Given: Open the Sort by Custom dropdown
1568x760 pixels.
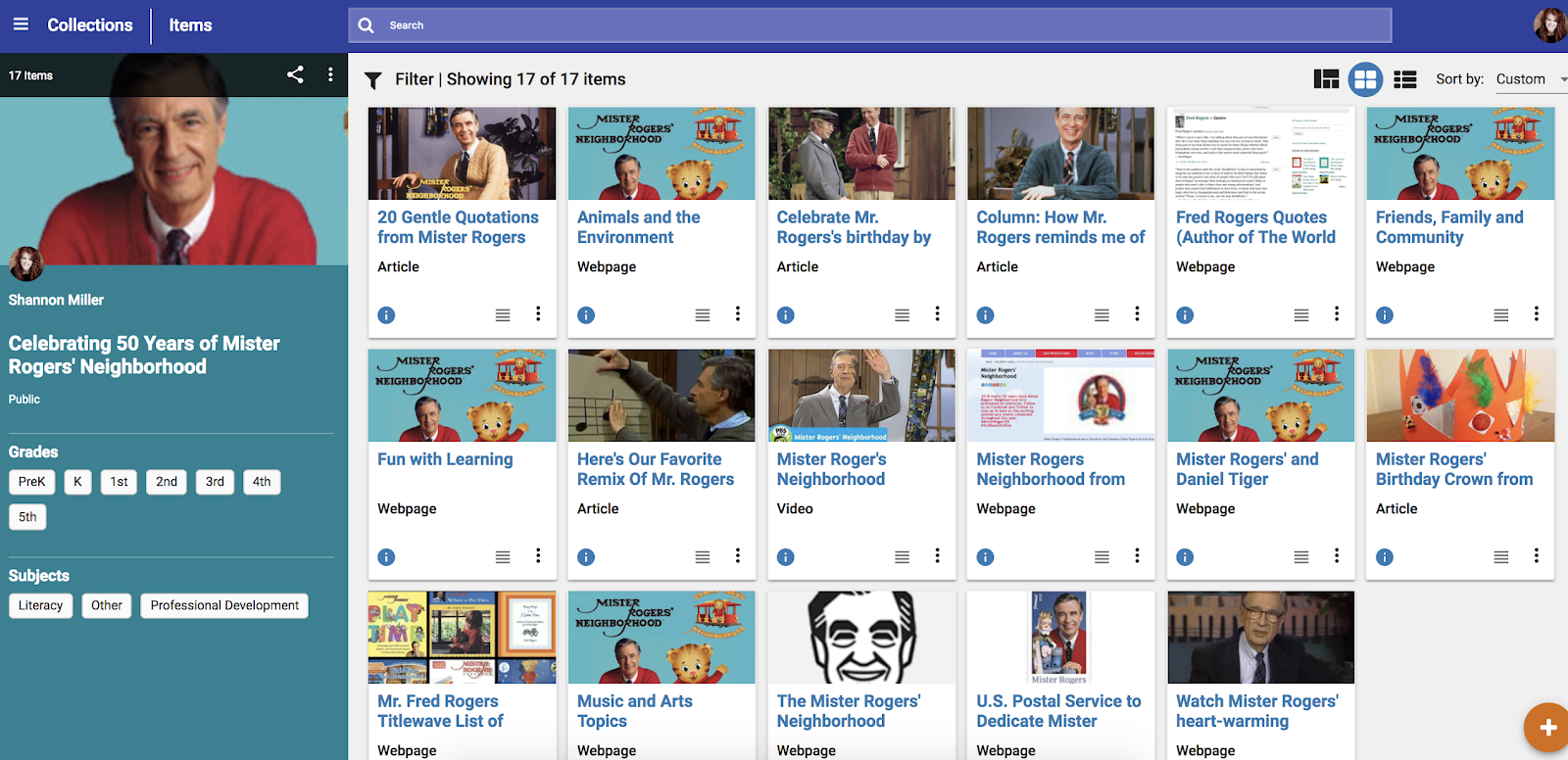Looking at the screenshot, I should [1531, 79].
